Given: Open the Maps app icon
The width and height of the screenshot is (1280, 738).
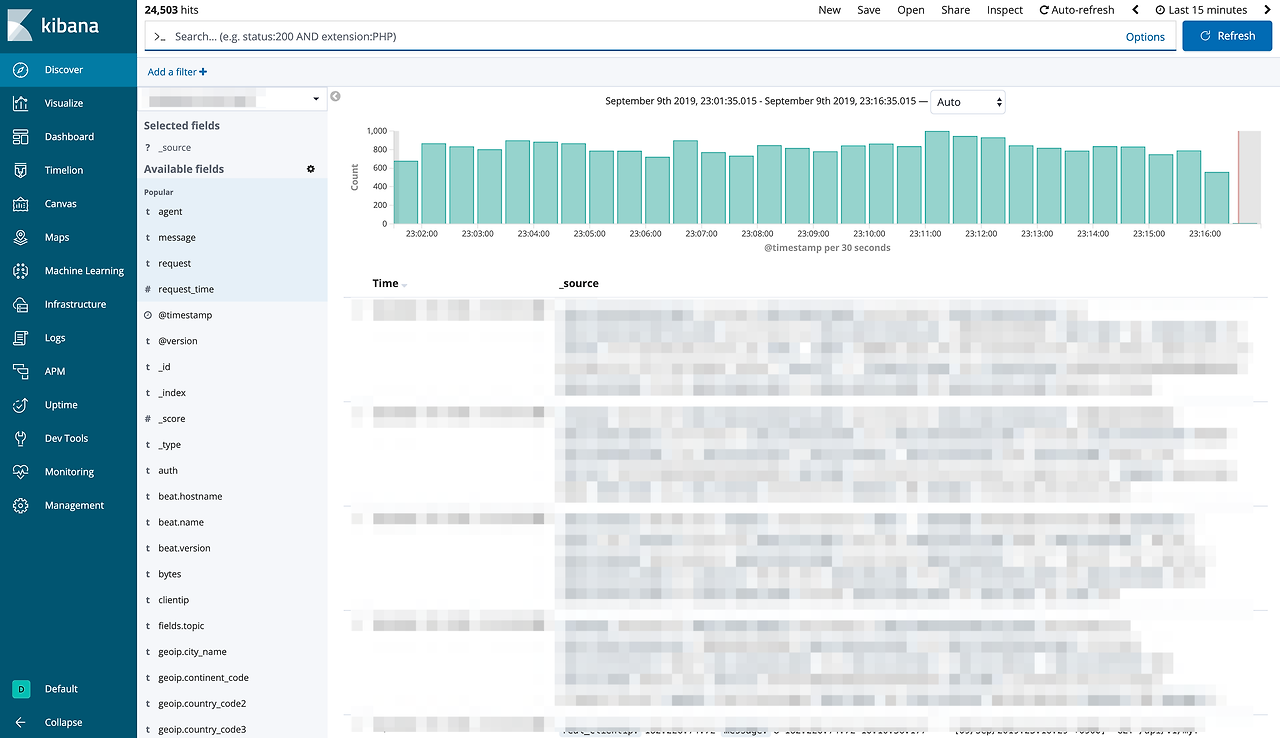Looking at the screenshot, I should 21,237.
